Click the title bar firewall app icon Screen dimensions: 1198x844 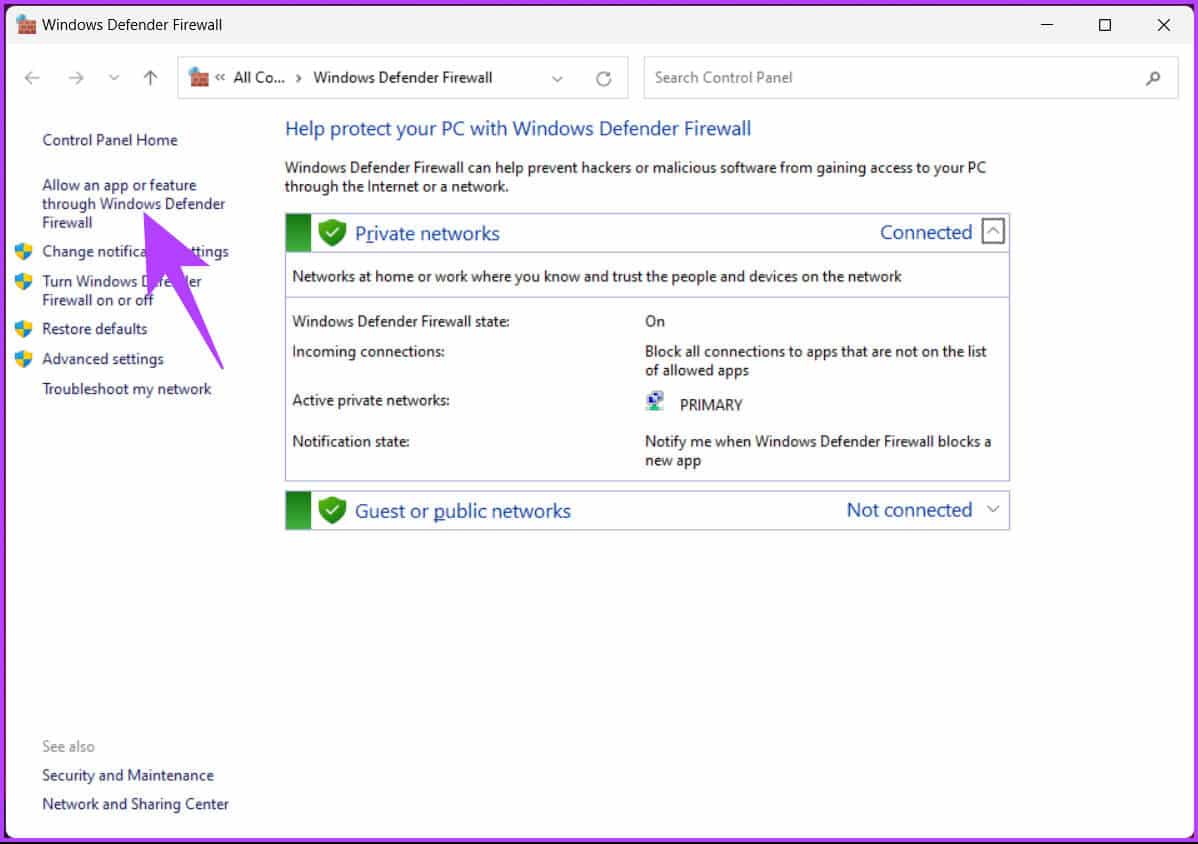point(26,24)
